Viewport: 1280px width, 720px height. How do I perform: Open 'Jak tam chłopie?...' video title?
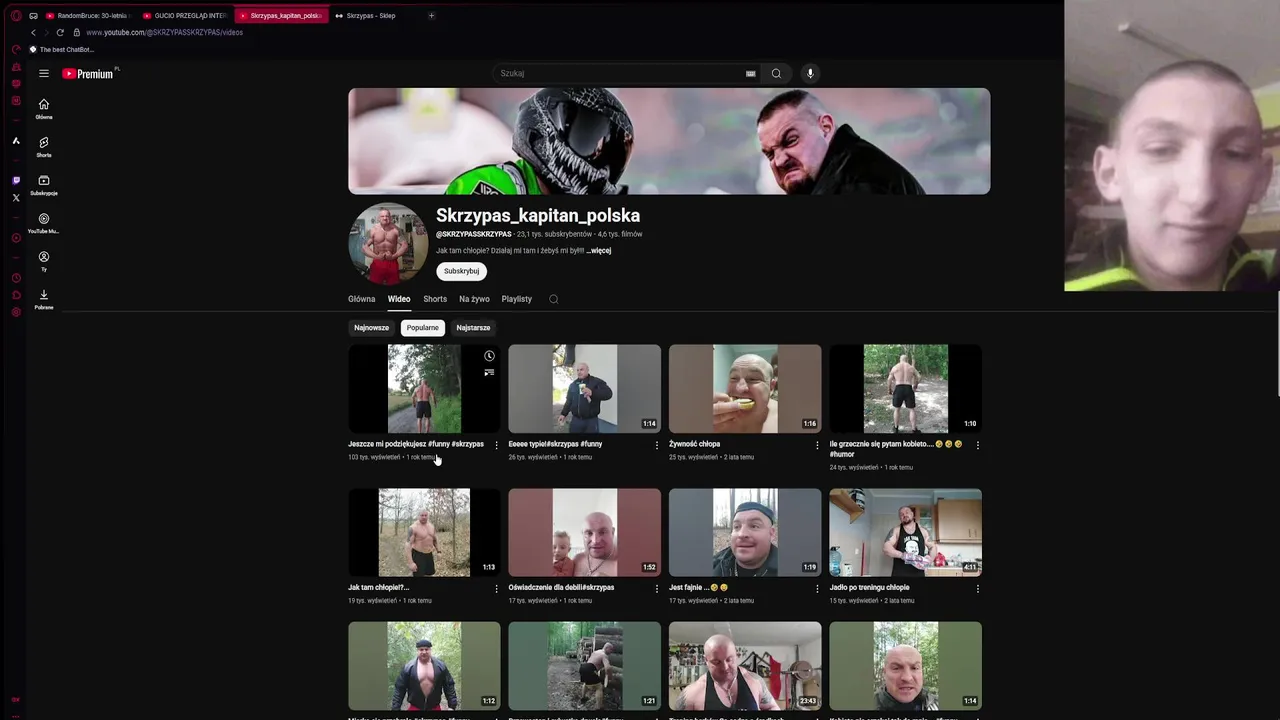tap(379, 588)
